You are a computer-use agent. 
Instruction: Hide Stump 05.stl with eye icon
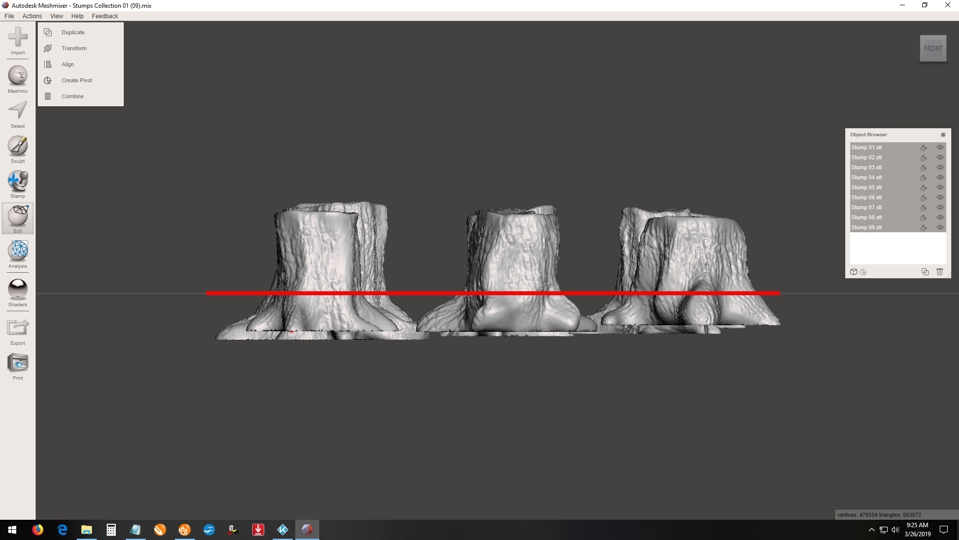pos(940,187)
